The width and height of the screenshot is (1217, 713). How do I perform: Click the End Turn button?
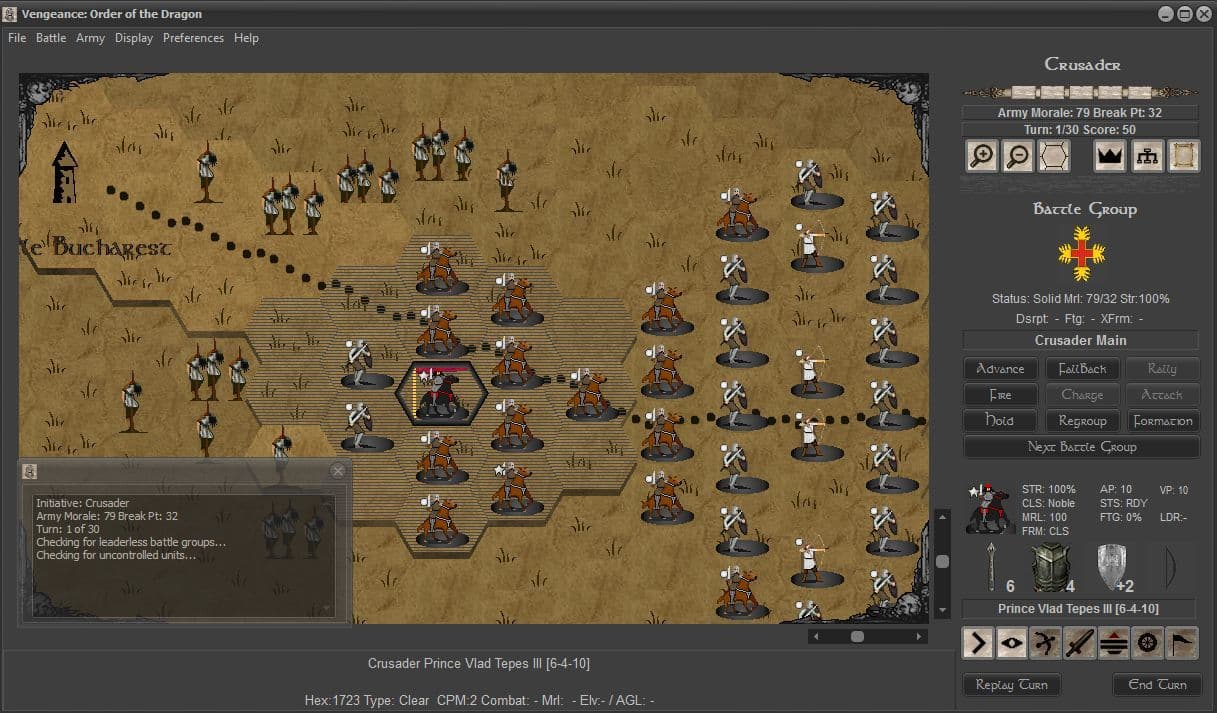tap(1157, 685)
